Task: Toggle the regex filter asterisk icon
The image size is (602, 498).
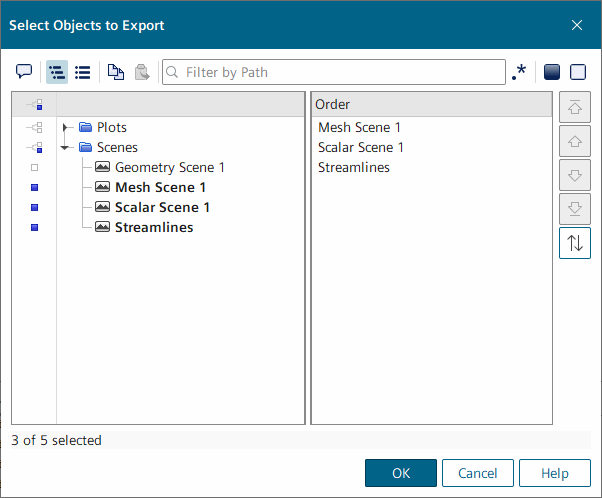Action: point(519,72)
